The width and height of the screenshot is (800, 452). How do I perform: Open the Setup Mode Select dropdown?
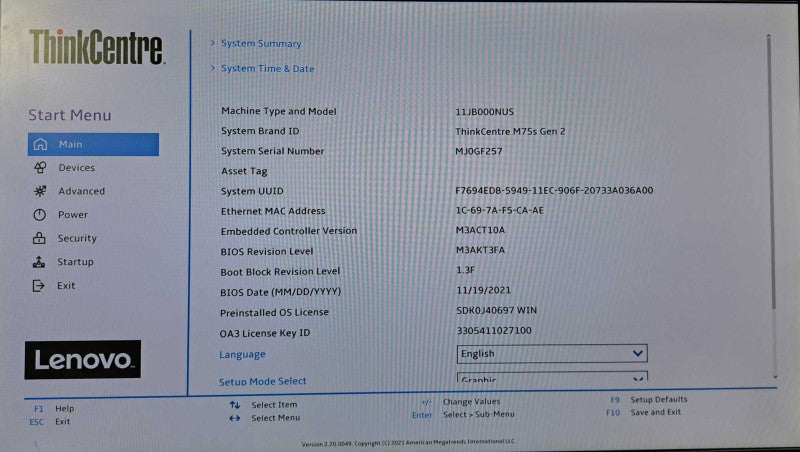pyautogui.click(x=552, y=376)
